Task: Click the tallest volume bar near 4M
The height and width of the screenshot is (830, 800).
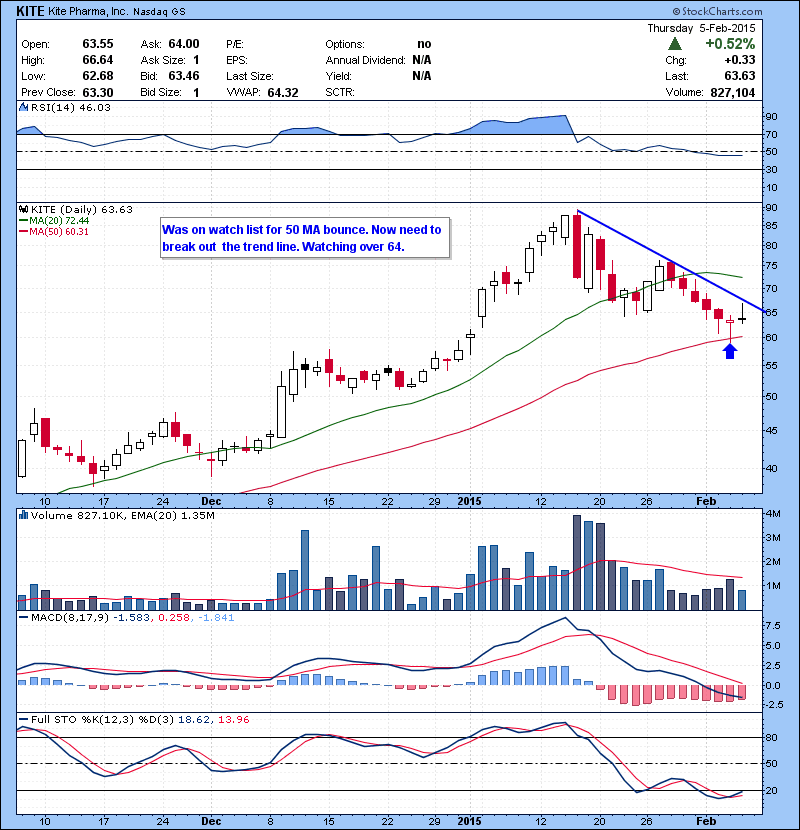Action: point(577,563)
